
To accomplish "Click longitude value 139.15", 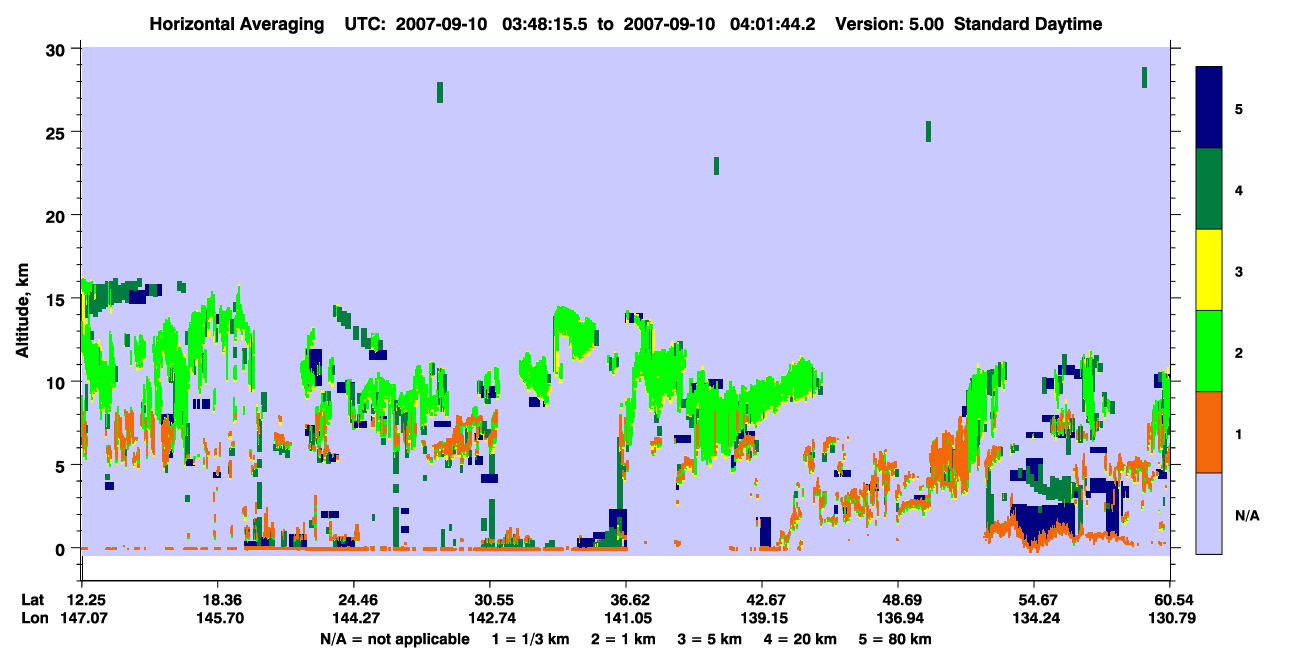I will (762, 618).
